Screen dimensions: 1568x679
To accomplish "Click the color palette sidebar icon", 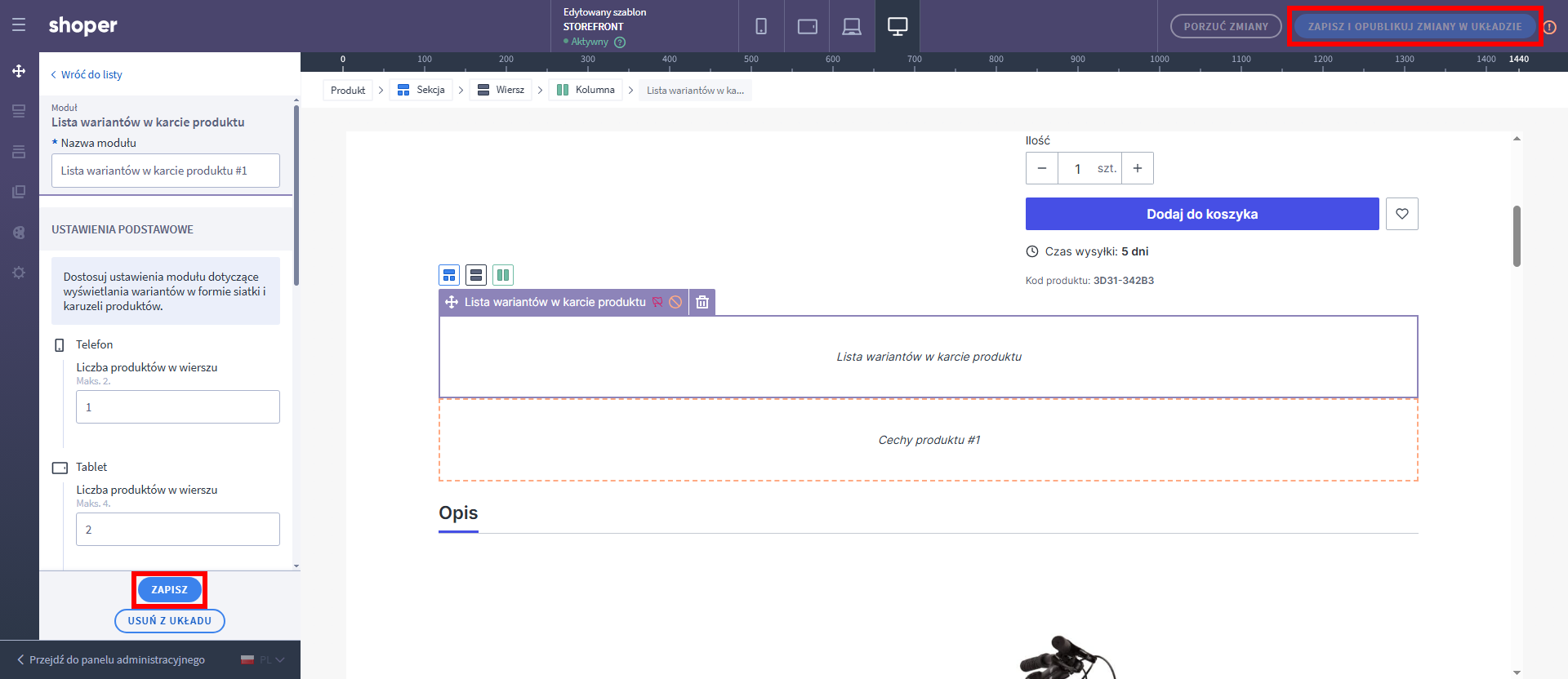I will point(19,233).
